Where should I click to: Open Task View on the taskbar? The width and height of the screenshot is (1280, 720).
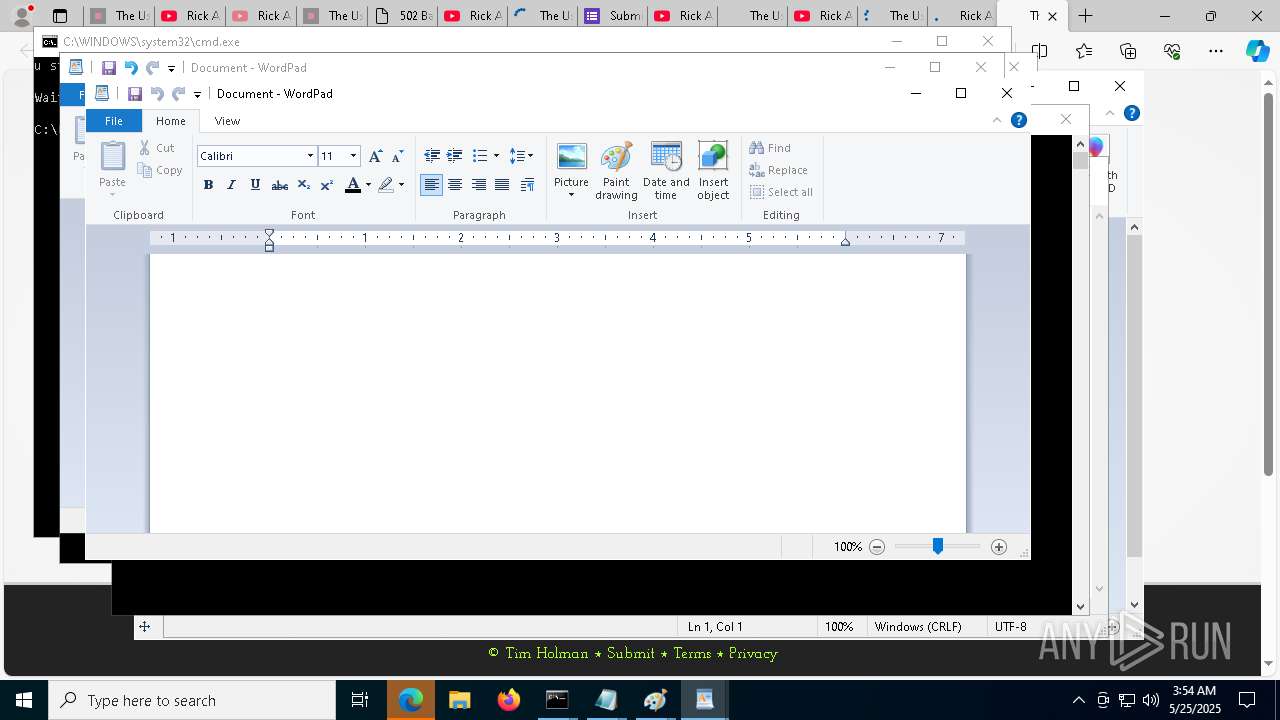click(x=360, y=700)
